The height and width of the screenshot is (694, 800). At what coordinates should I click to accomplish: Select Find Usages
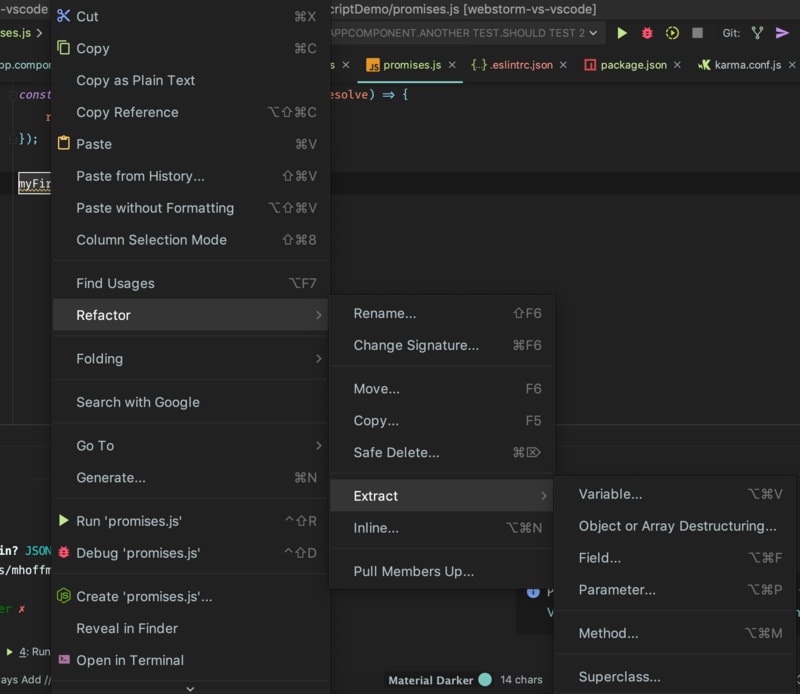click(191, 283)
